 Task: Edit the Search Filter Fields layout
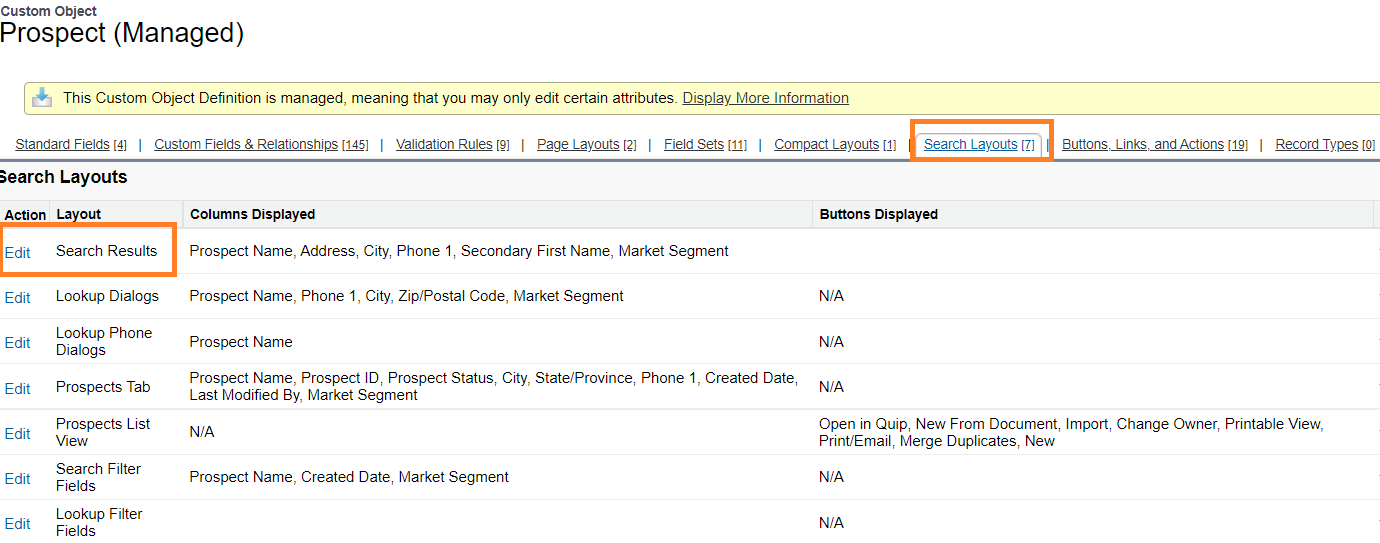pyautogui.click(x=17, y=478)
